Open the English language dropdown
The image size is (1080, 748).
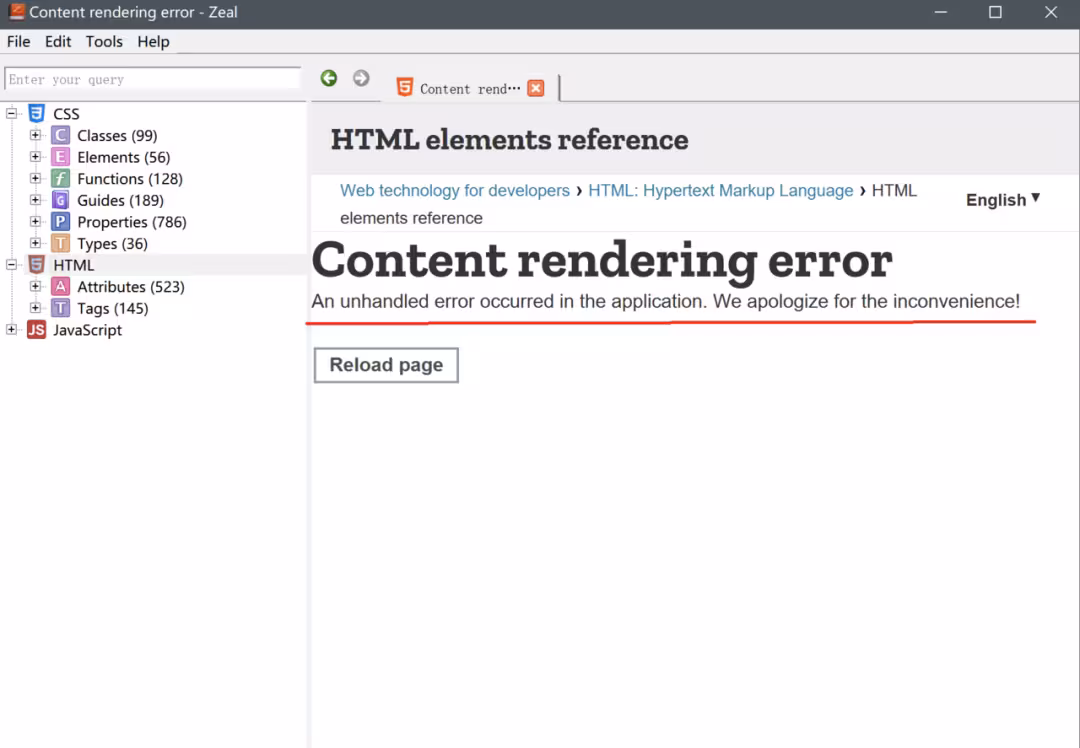tap(1003, 200)
